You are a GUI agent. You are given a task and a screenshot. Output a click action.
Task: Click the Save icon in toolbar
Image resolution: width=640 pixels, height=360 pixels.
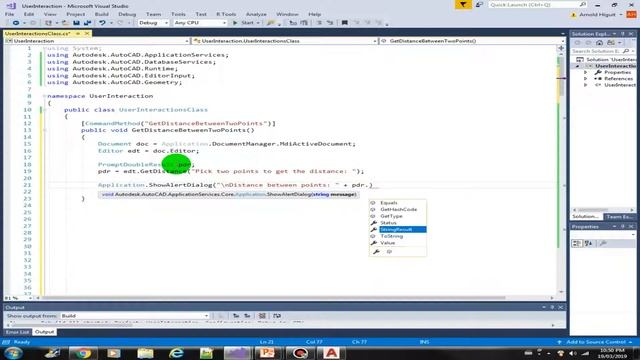(x=76, y=23)
